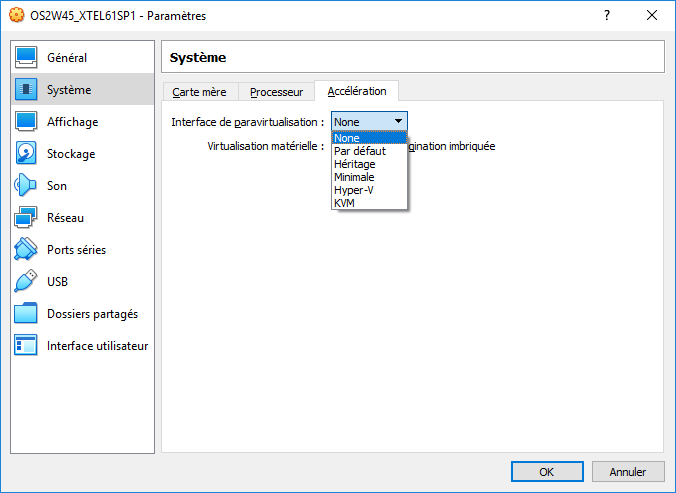Select the Son speaker icon
Image resolution: width=676 pixels, height=493 pixels.
(27, 186)
